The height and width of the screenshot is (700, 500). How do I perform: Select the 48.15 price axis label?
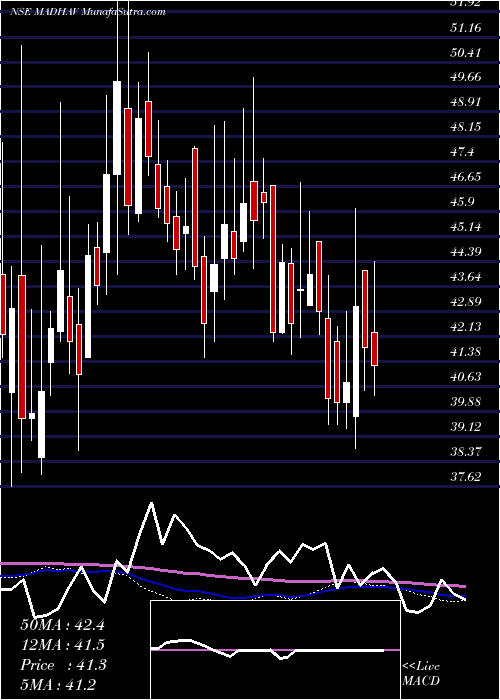click(466, 127)
